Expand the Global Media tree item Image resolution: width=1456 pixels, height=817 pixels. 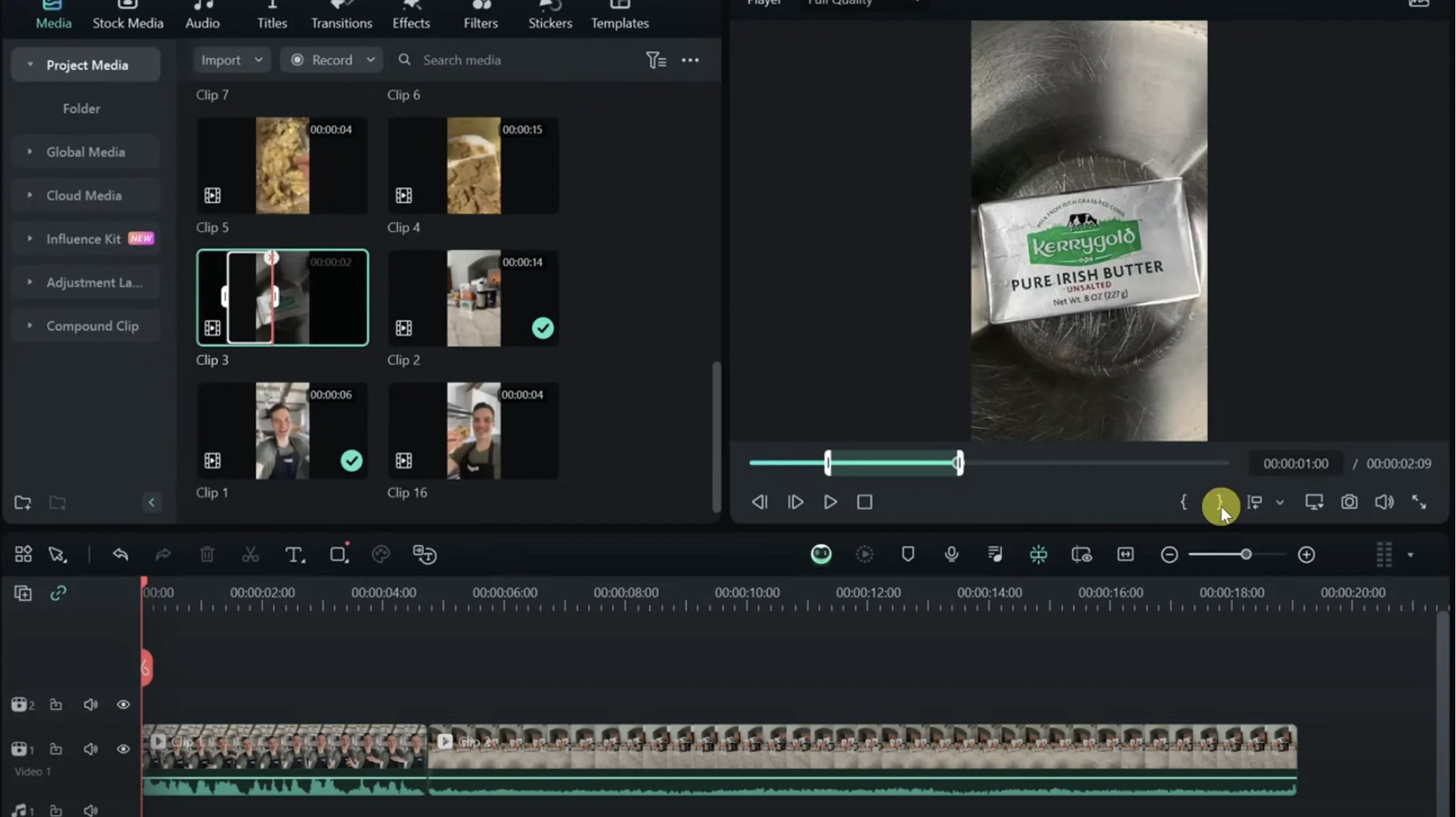[86, 152]
